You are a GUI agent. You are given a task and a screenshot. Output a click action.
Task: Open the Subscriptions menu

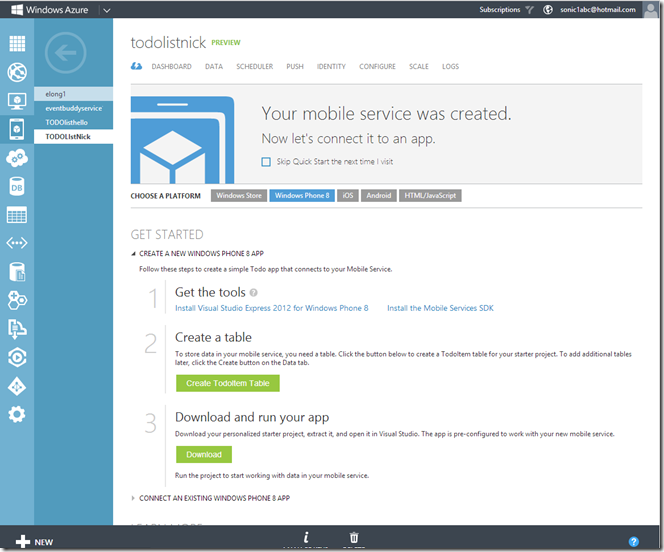(x=500, y=10)
